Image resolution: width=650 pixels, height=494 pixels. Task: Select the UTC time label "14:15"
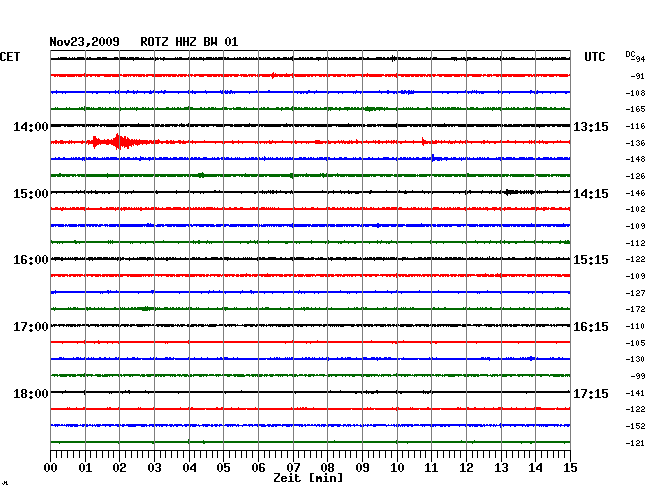click(591, 194)
